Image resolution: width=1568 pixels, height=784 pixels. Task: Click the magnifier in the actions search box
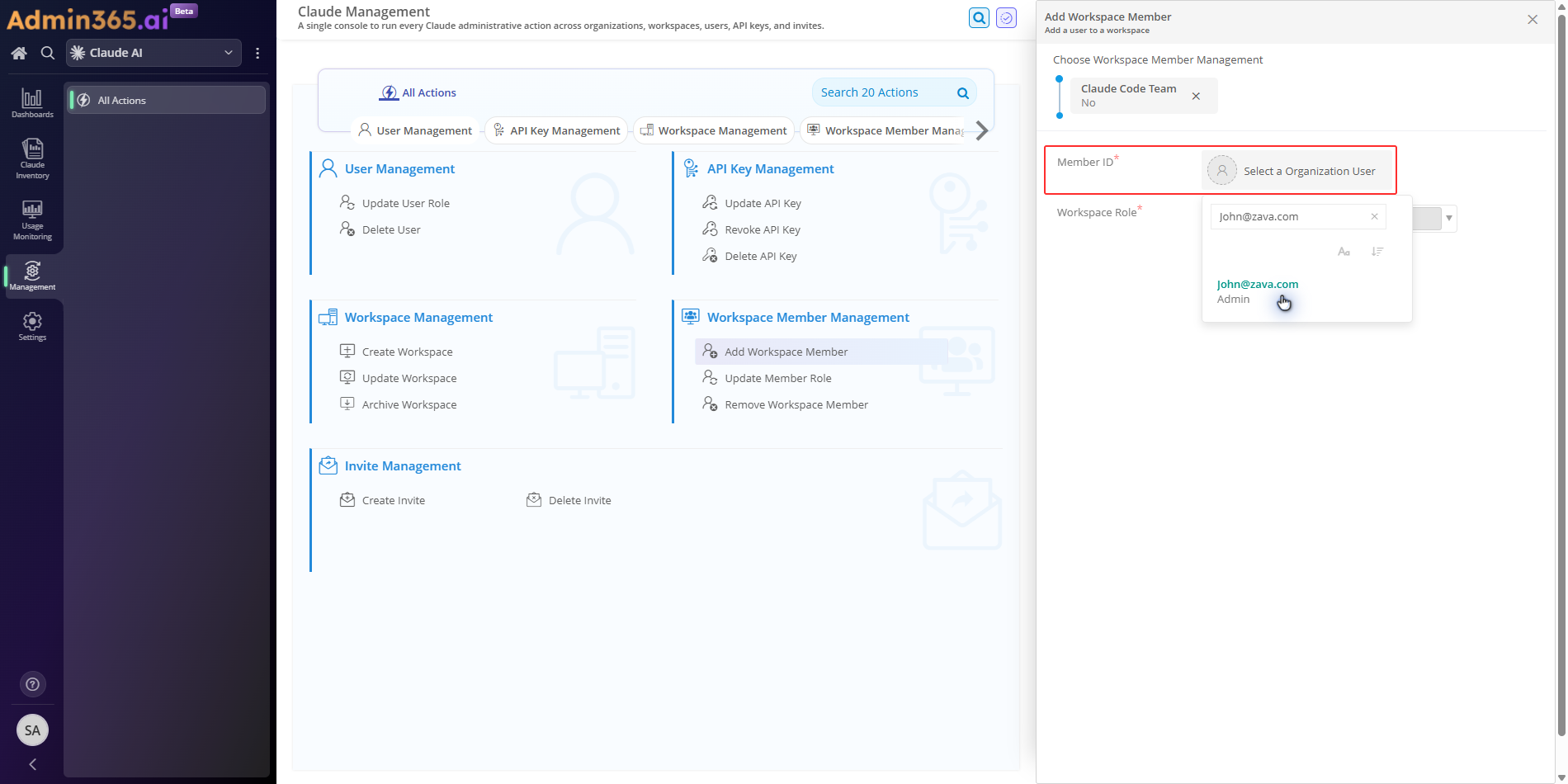962,92
